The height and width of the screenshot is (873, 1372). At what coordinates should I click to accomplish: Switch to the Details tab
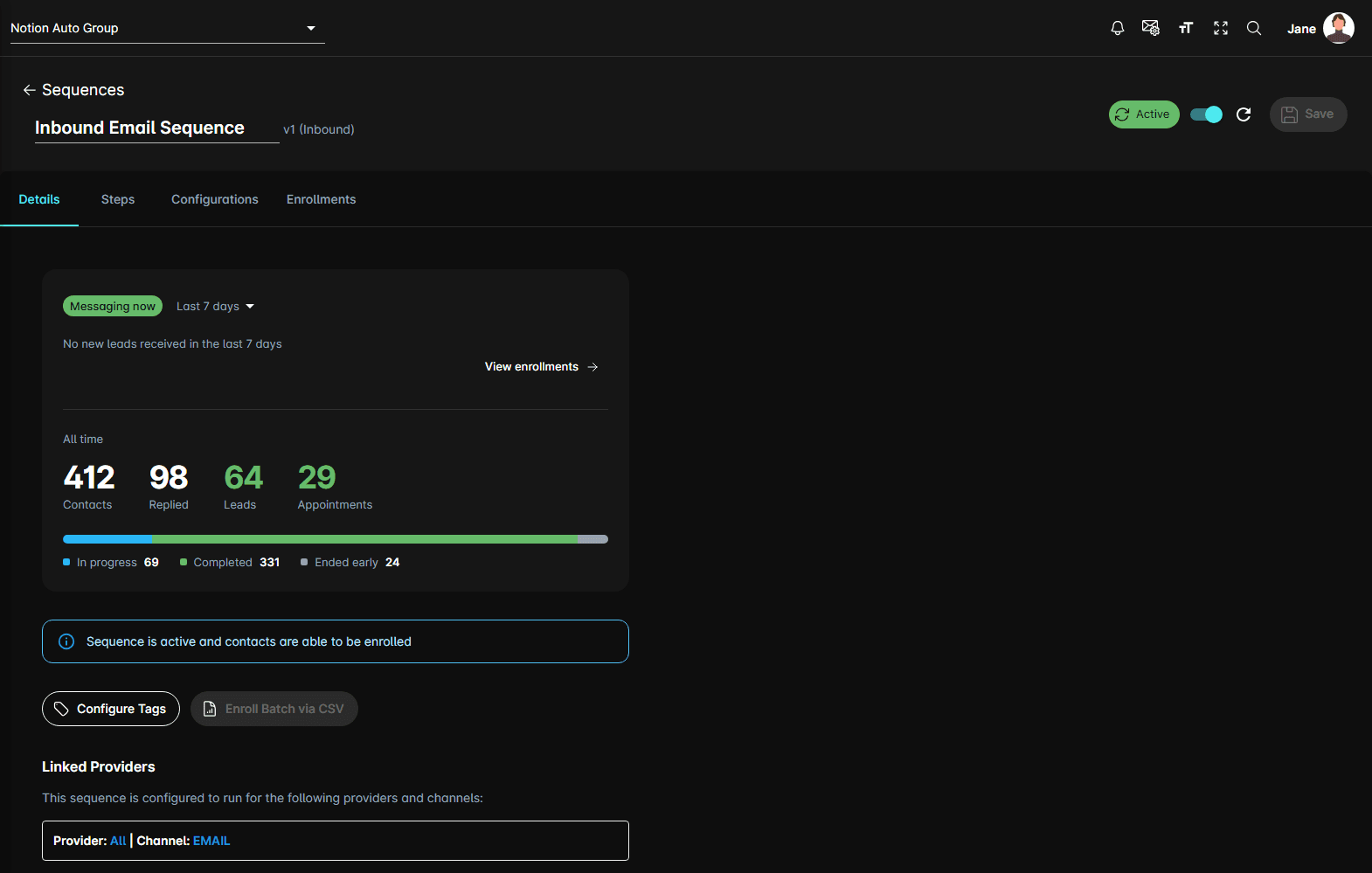coord(39,199)
